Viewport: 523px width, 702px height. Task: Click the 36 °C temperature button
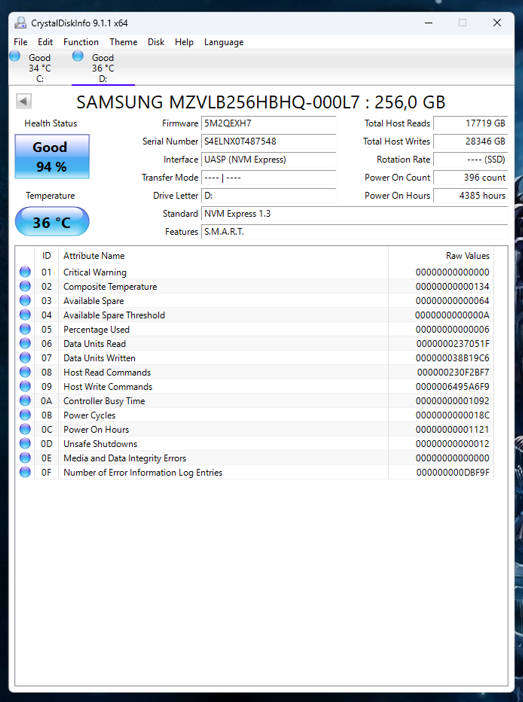pyautogui.click(x=52, y=222)
